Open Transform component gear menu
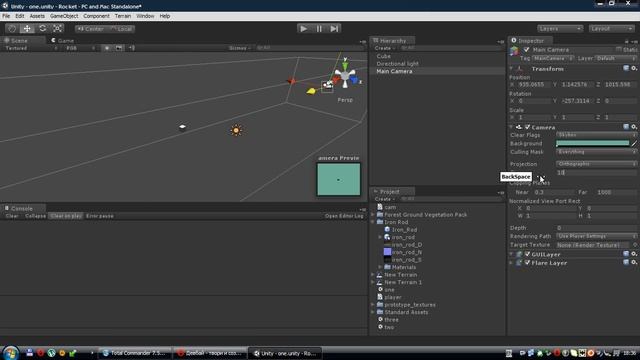The image size is (640, 360). [633, 69]
